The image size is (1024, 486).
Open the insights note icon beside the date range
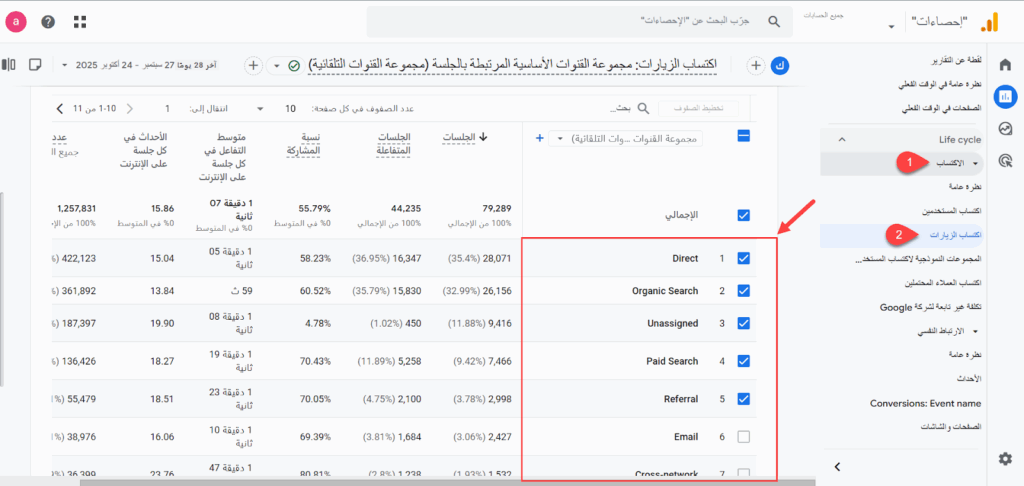(36, 65)
